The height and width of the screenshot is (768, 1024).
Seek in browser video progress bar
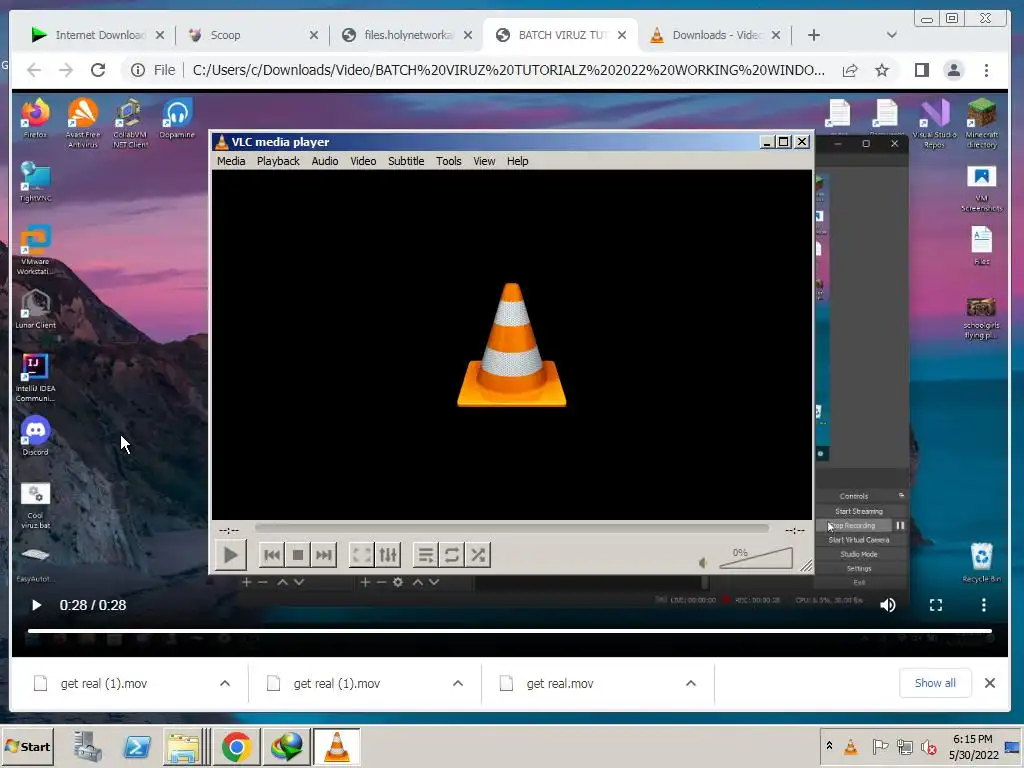tap(509, 631)
